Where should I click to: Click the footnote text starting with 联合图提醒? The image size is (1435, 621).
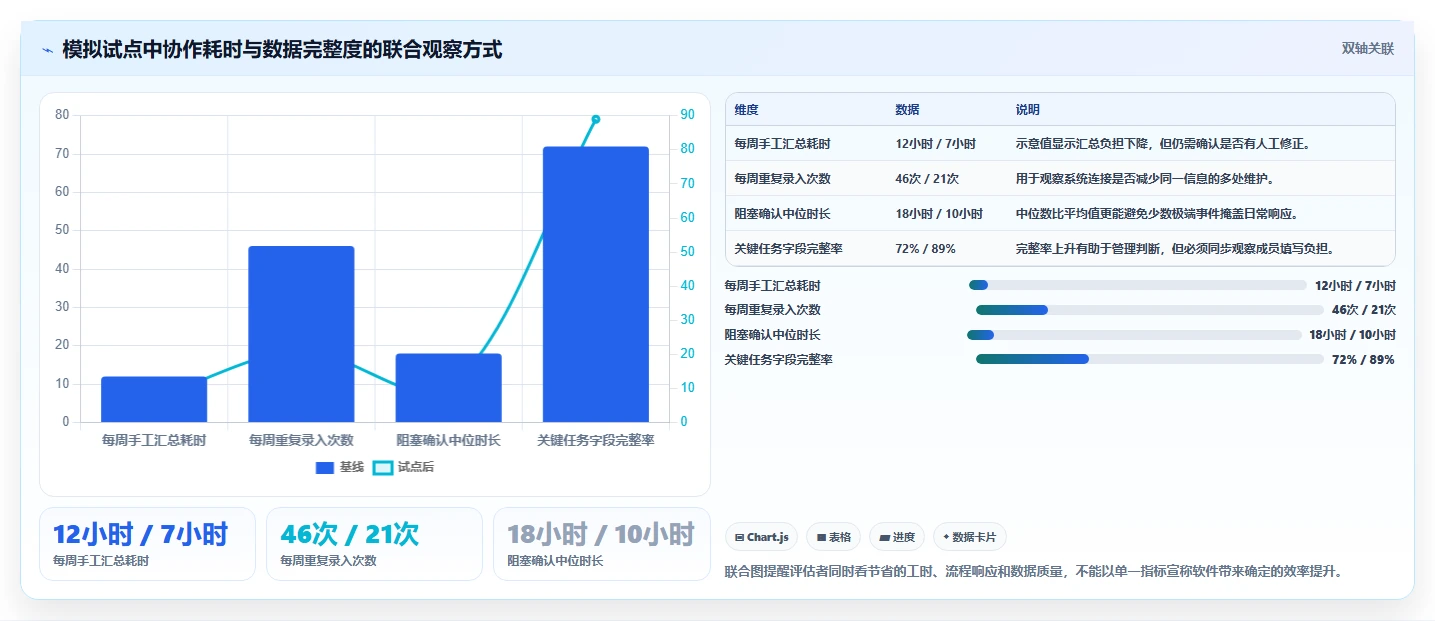pyautogui.click(x=1034, y=572)
